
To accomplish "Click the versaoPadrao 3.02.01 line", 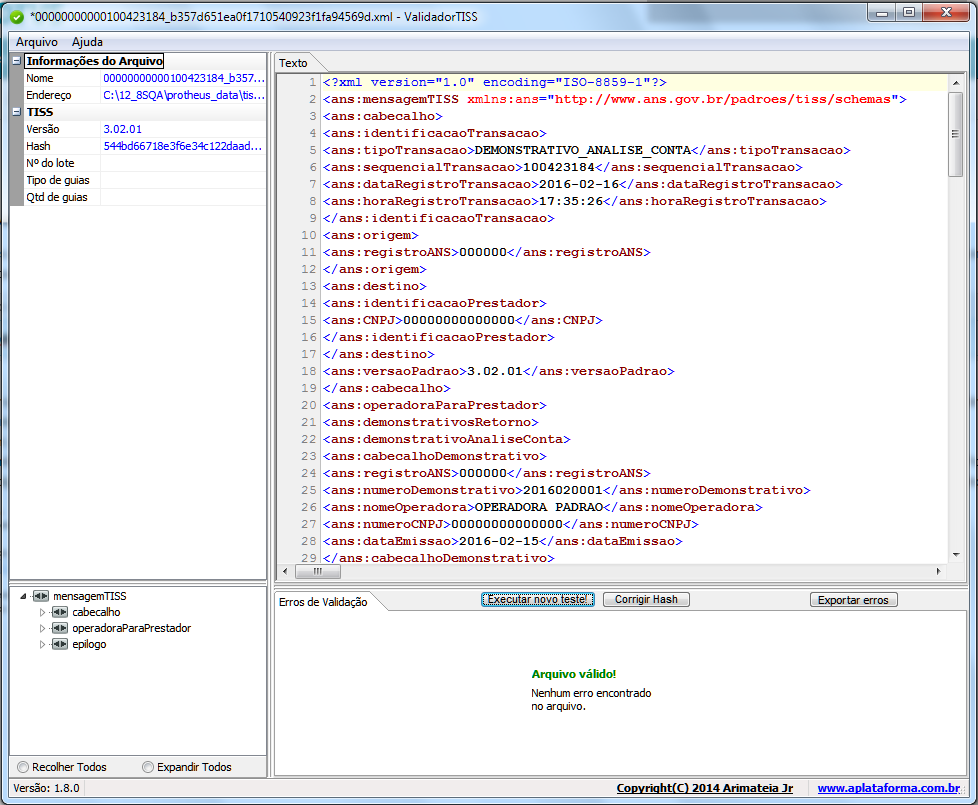I will [x=498, y=371].
